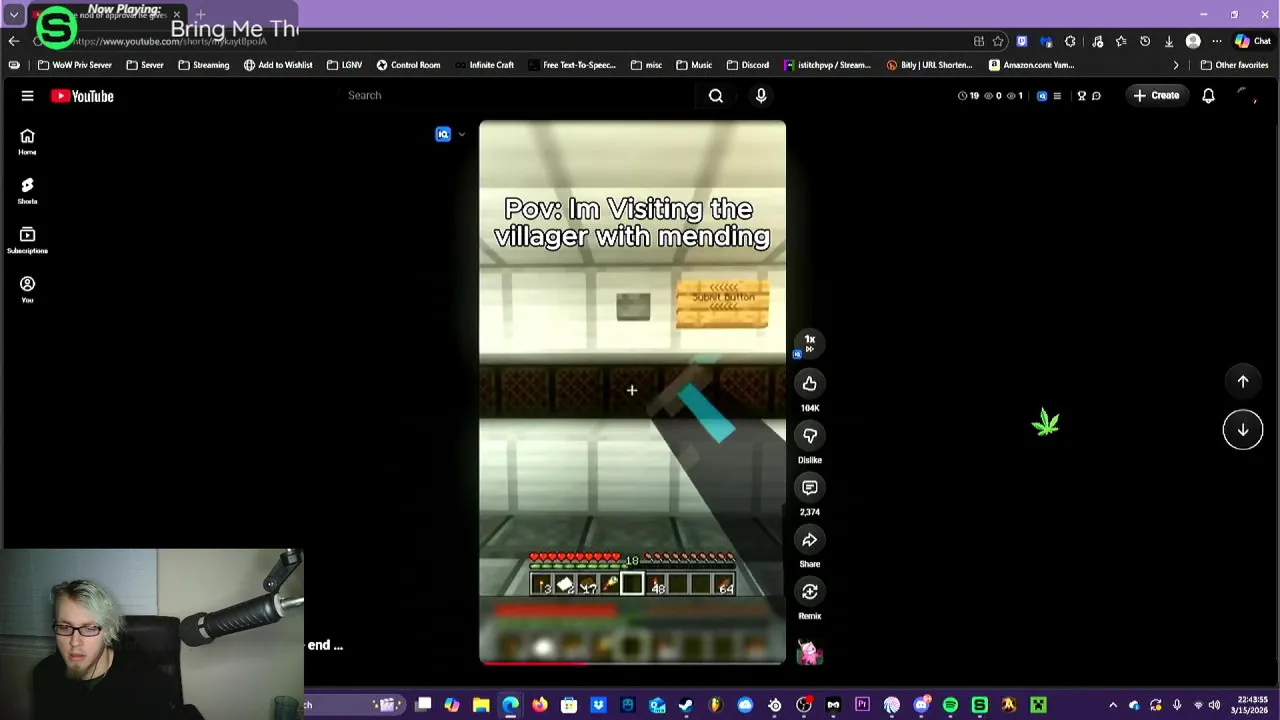Open Subscriptions in the YouTube sidebar

click(x=27, y=240)
